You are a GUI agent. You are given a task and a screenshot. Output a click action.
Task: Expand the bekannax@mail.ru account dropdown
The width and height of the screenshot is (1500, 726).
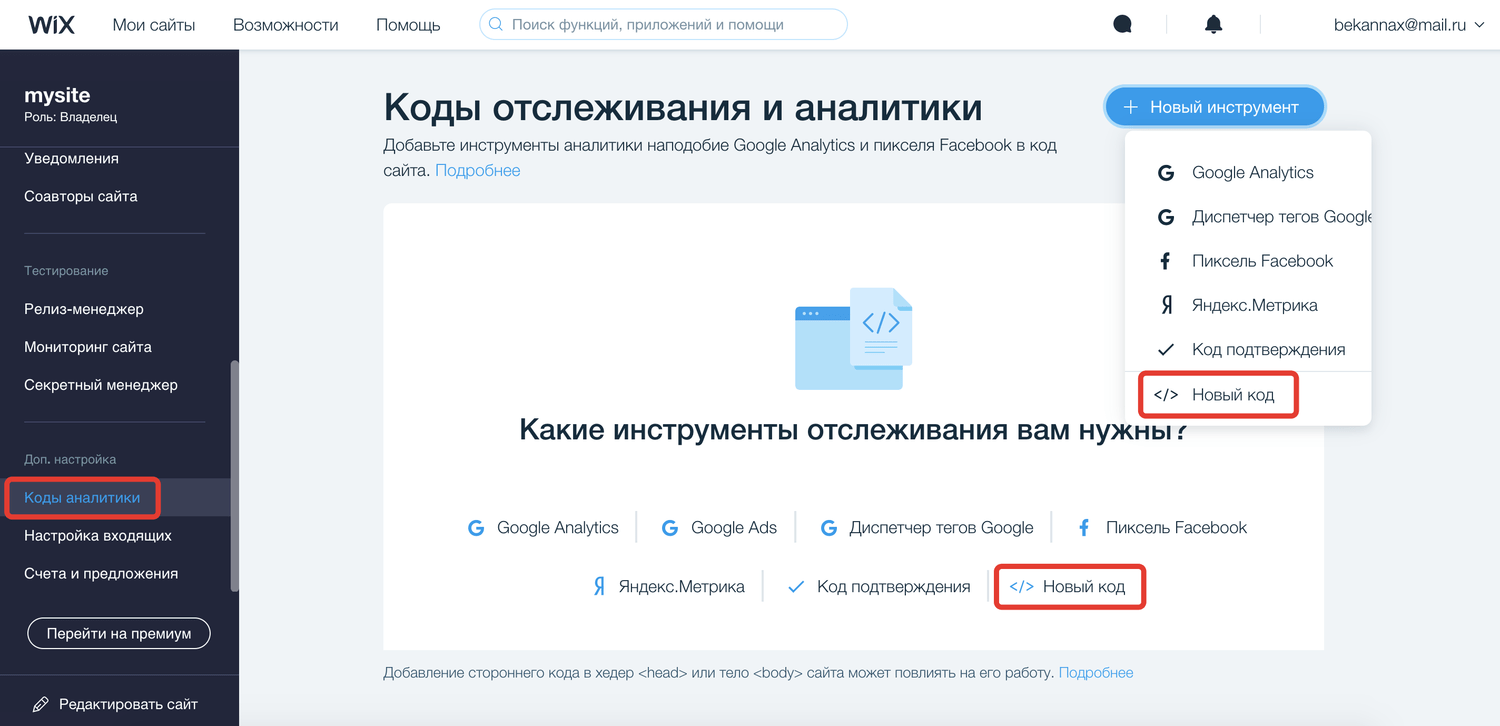[1409, 24]
